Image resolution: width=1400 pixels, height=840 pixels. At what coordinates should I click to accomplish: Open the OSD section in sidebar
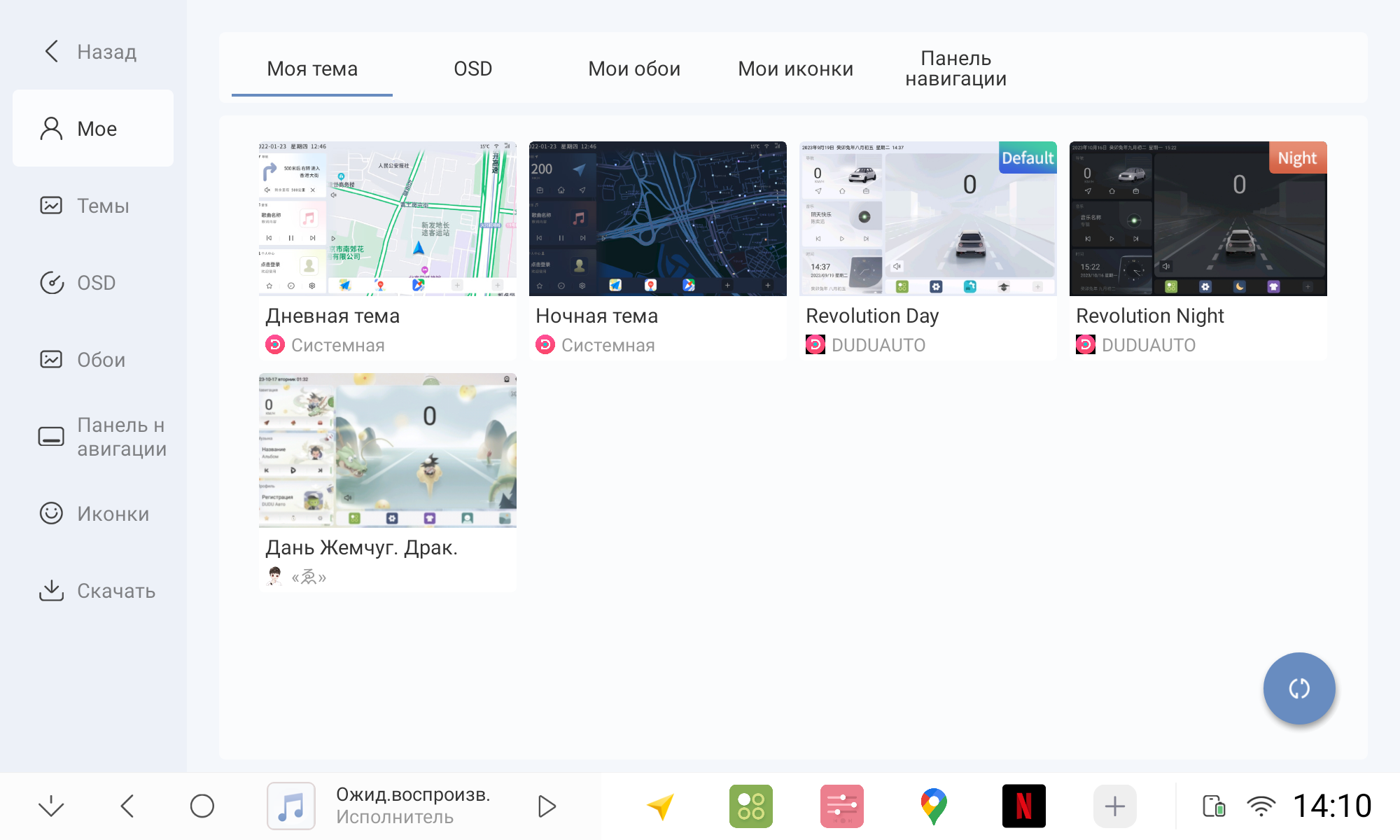pyautogui.click(x=93, y=282)
